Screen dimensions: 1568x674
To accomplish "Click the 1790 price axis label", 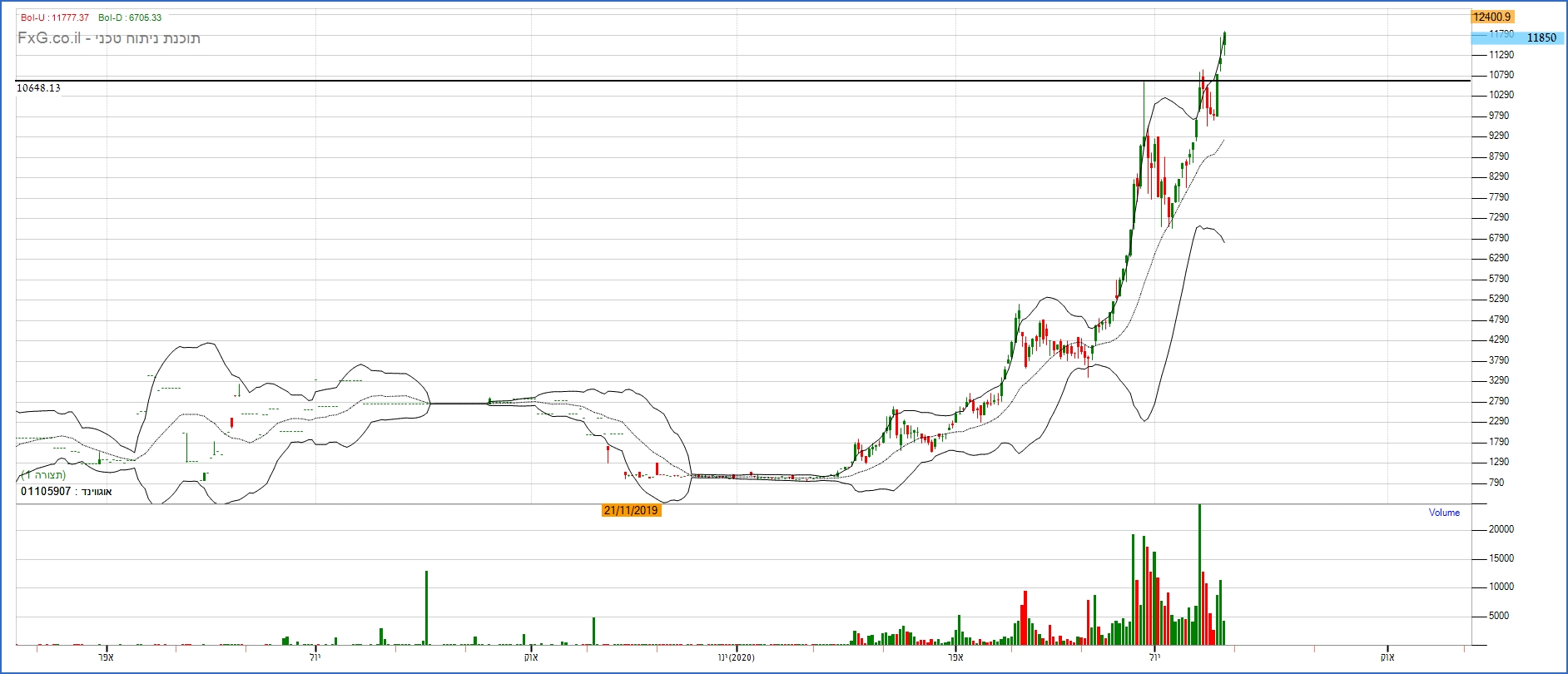I will click(1499, 442).
